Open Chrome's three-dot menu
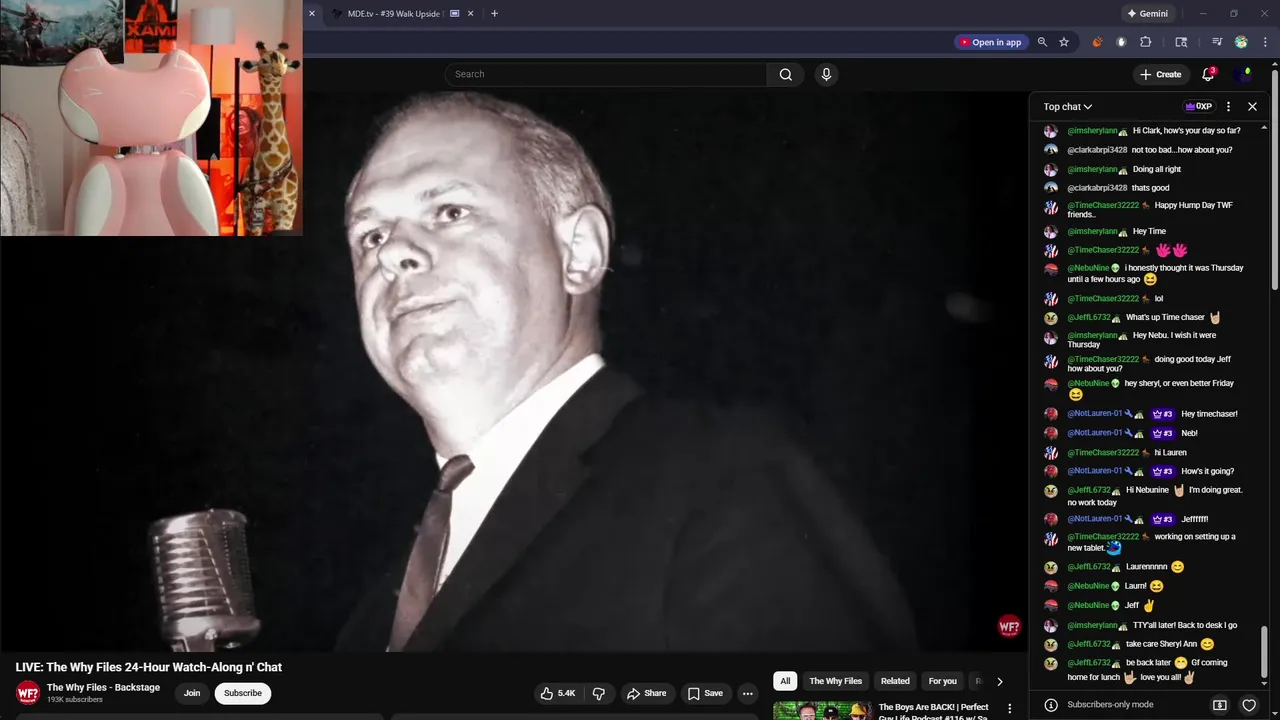Screen dimensions: 1280x720 tap(1264, 42)
